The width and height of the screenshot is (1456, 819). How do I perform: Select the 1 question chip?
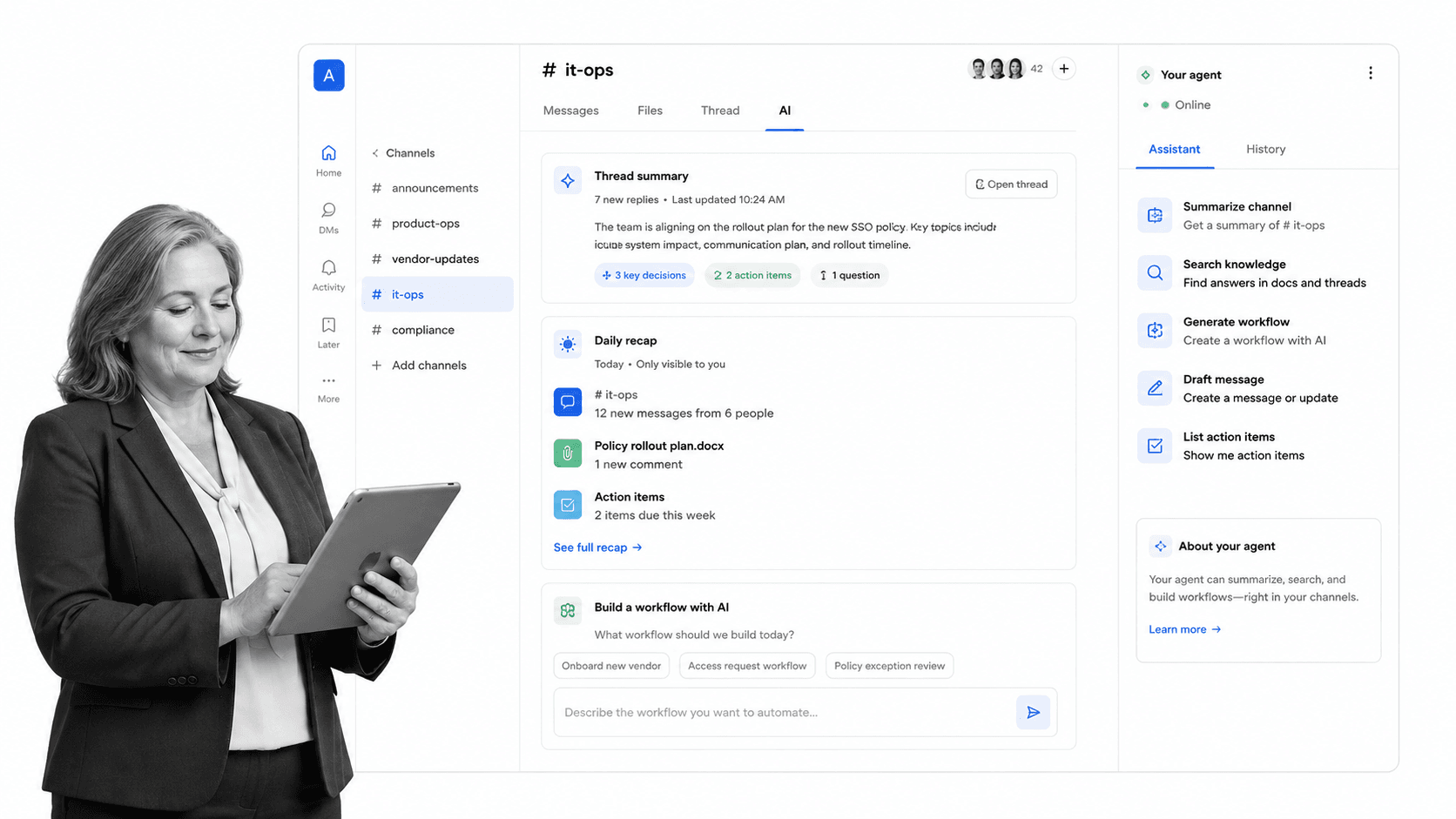850,275
